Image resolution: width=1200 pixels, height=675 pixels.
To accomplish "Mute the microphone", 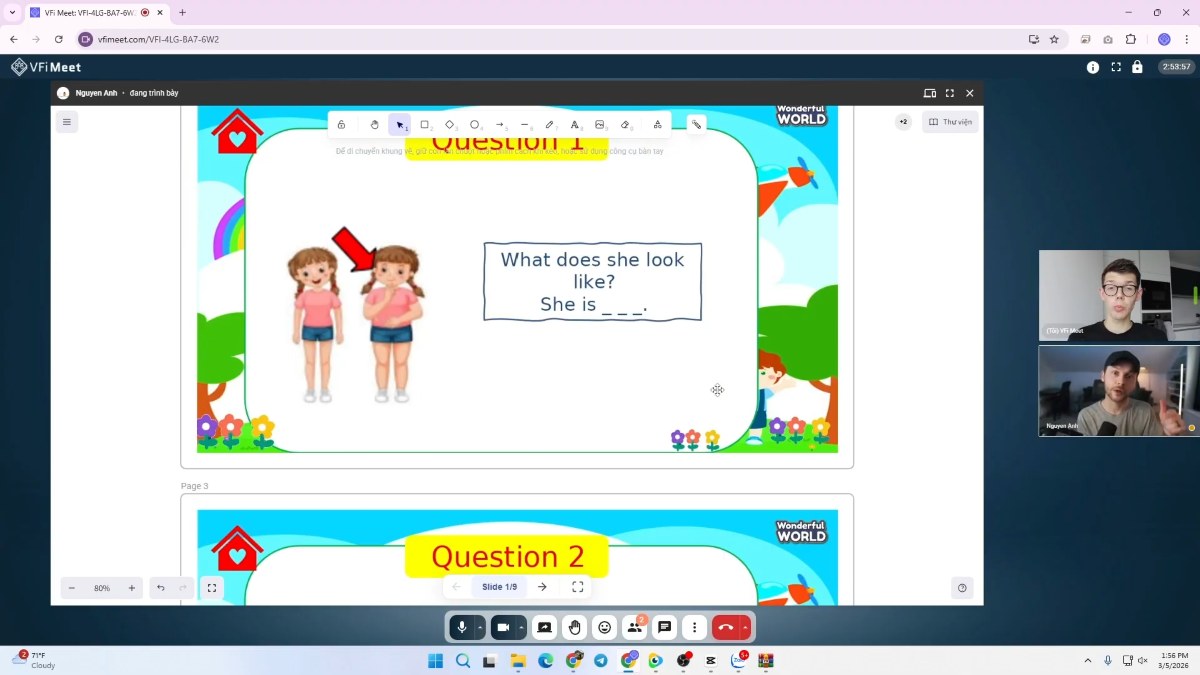I will (461, 627).
